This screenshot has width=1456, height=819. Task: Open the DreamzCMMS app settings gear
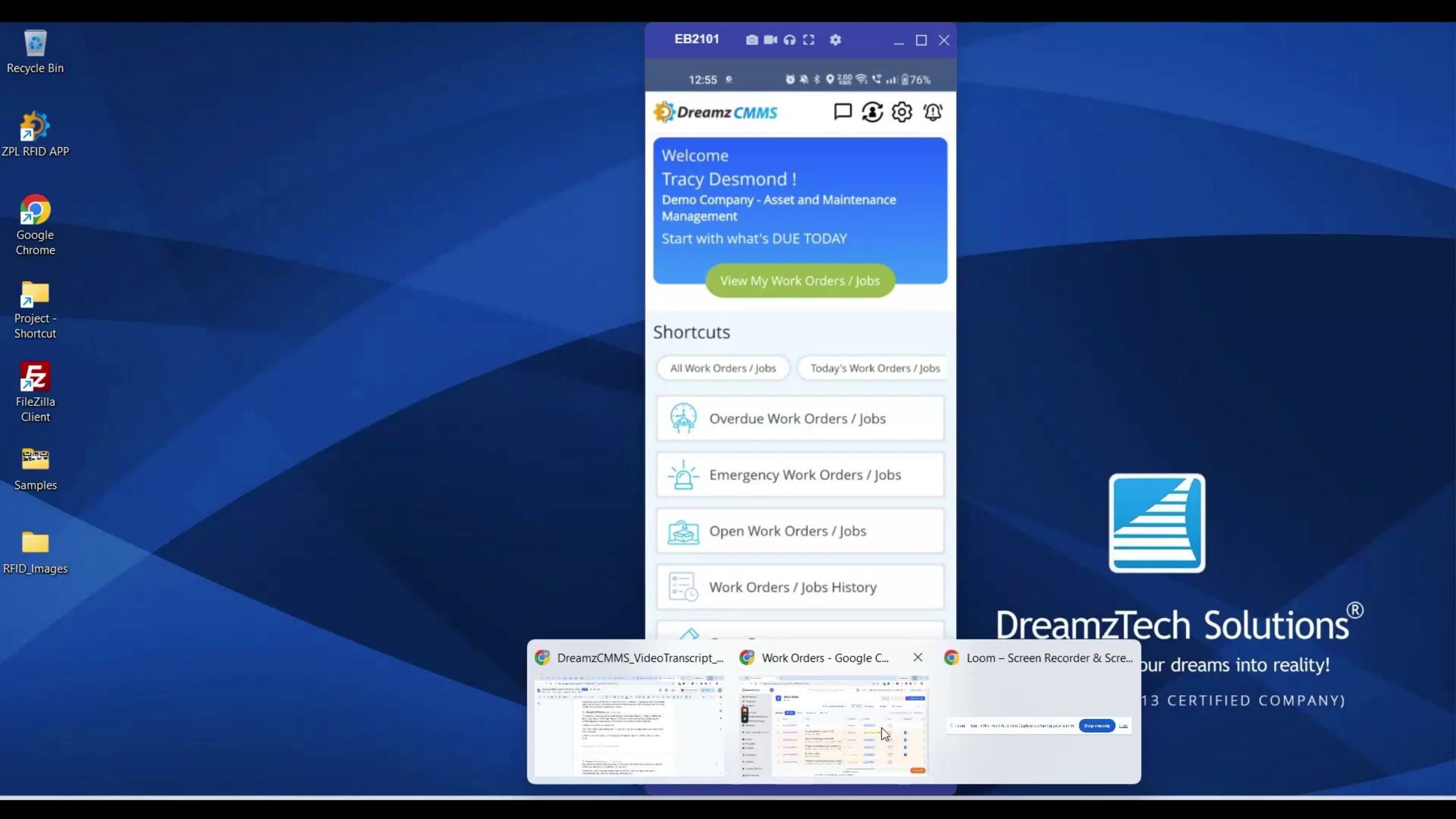(x=902, y=112)
